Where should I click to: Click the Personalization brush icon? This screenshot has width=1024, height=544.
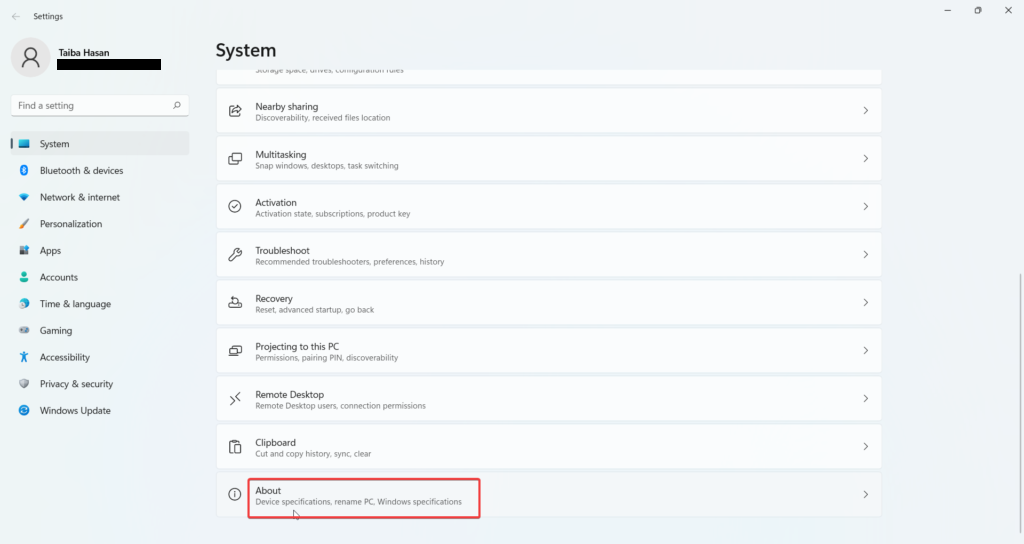click(x=24, y=224)
